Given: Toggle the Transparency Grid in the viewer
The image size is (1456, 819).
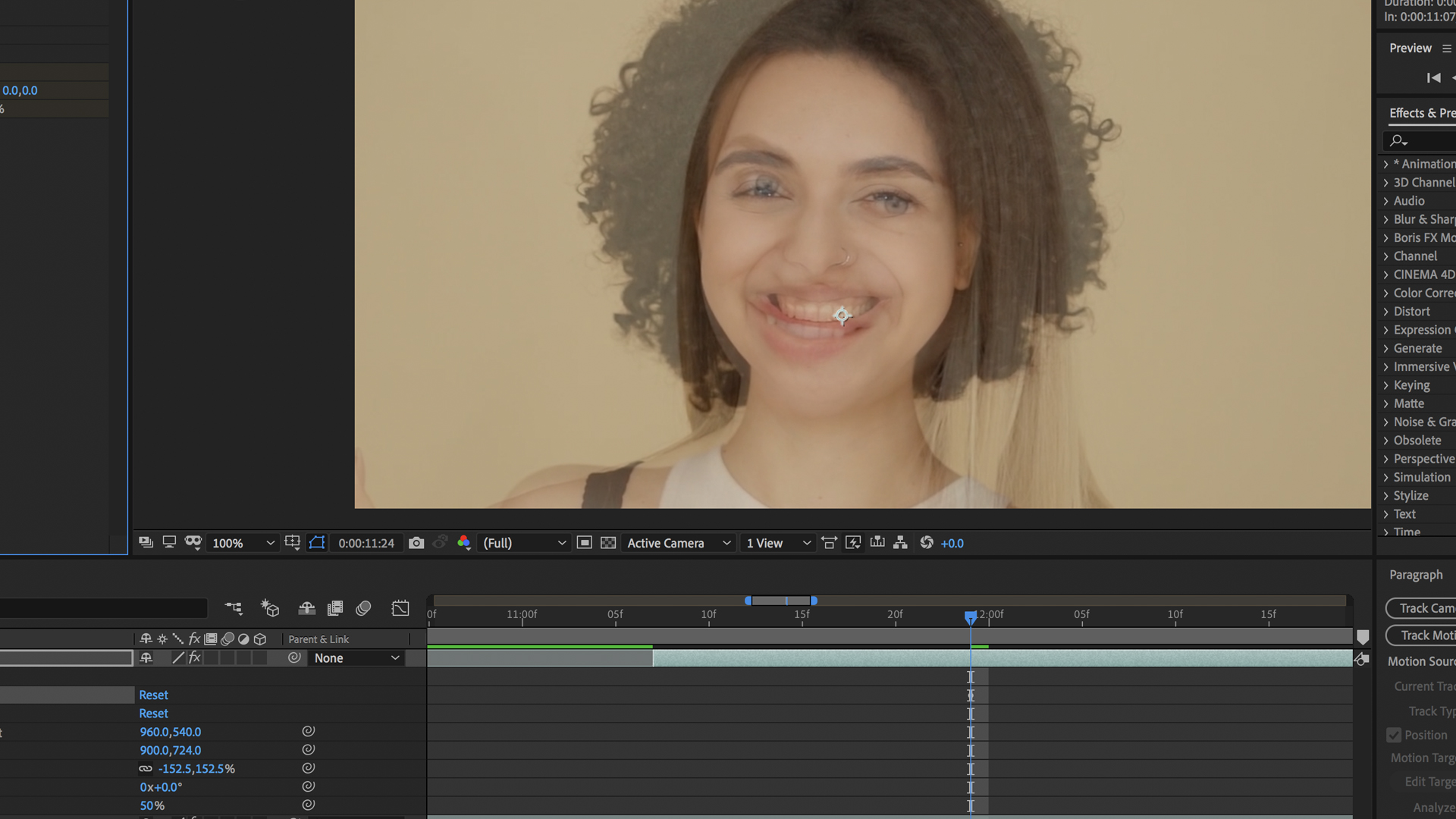Looking at the screenshot, I should pyautogui.click(x=609, y=543).
